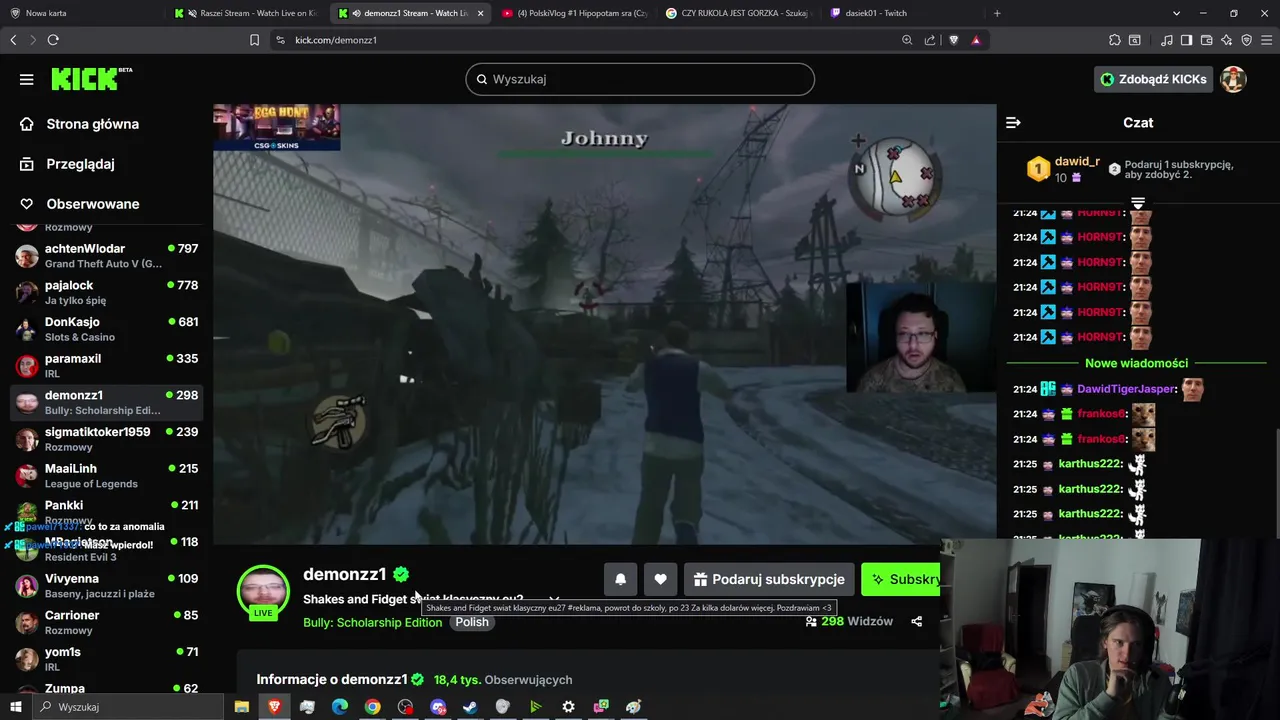Click the Zdobądź KICKs button

click(x=1153, y=79)
